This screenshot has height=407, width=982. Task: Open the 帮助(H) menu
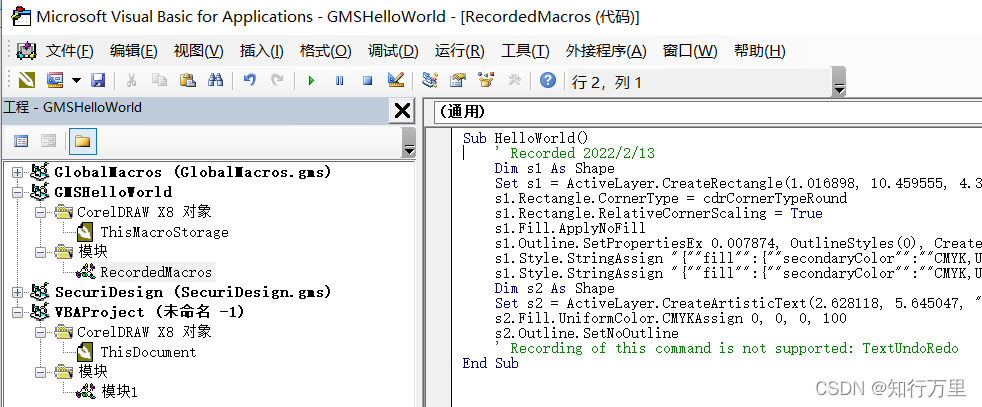tap(760, 51)
